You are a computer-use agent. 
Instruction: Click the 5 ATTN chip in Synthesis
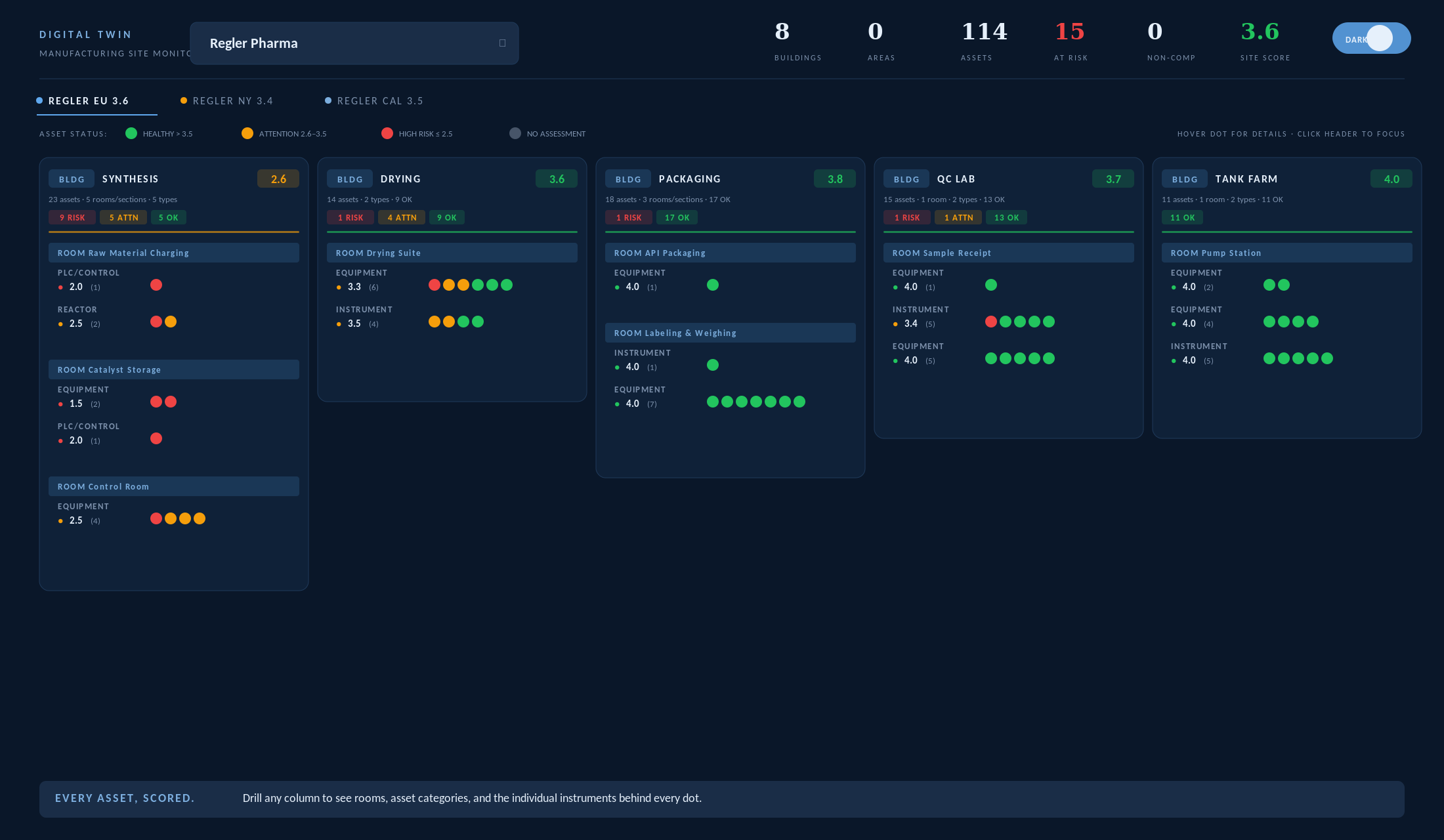pos(123,218)
